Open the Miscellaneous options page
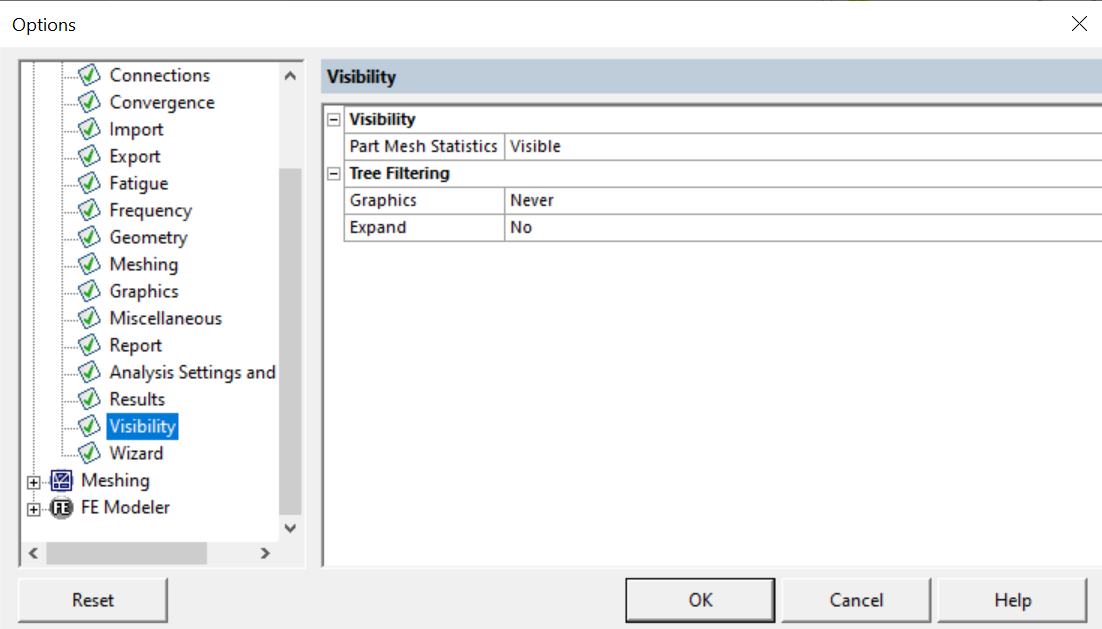 165,318
